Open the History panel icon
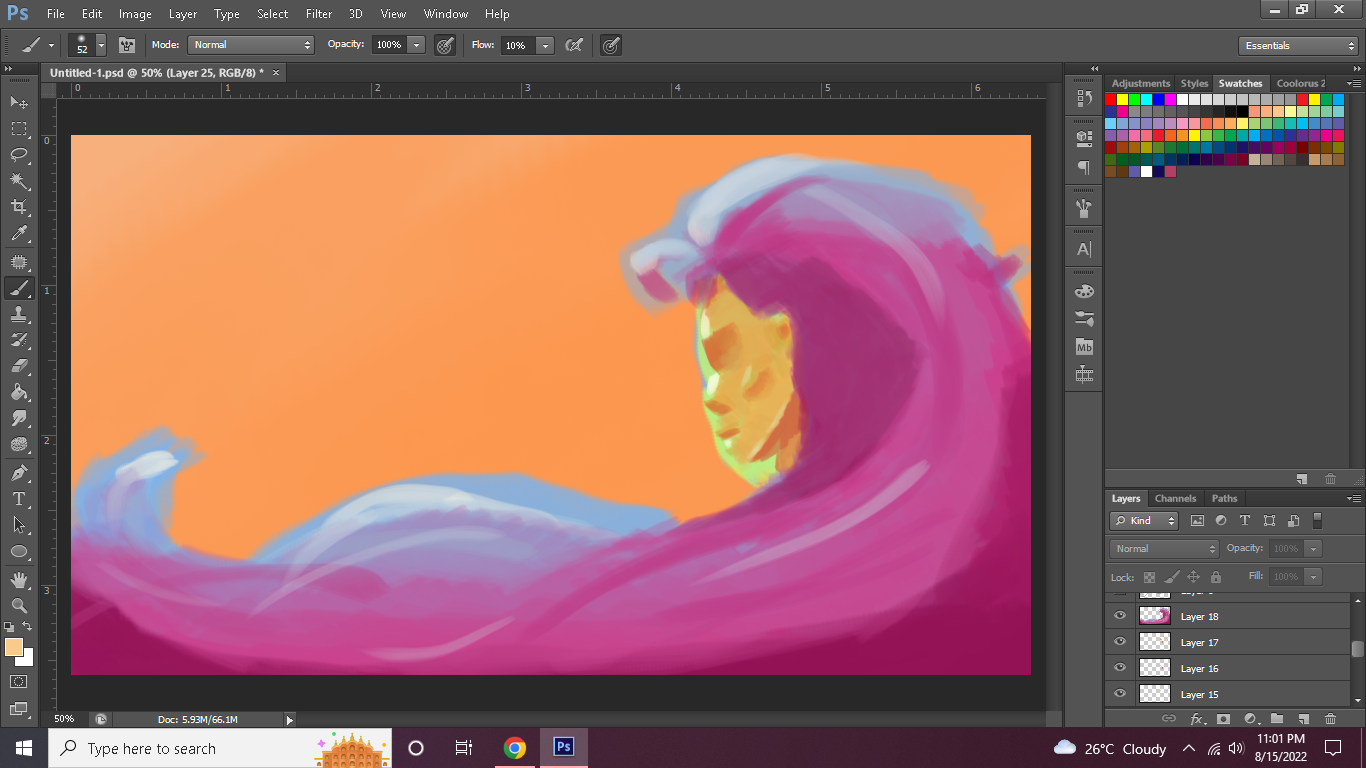The width and height of the screenshot is (1366, 768). pyautogui.click(x=1084, y=98)
